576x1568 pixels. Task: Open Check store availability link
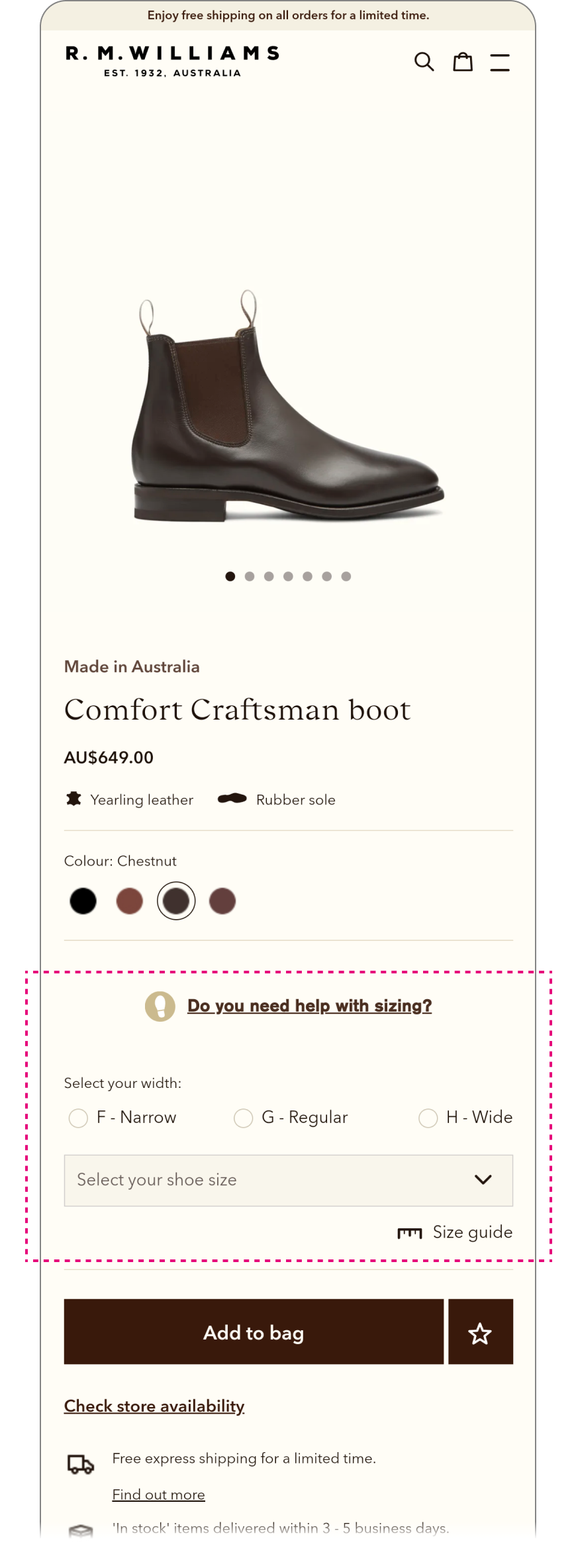(154, 1406)
